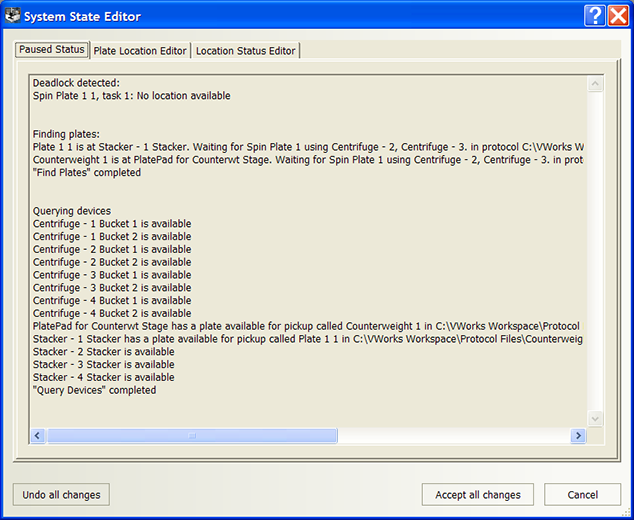Viewport: 634px width, 520px height.
Task: Cancel the System State Editor dialog
Action: [582, 495]
